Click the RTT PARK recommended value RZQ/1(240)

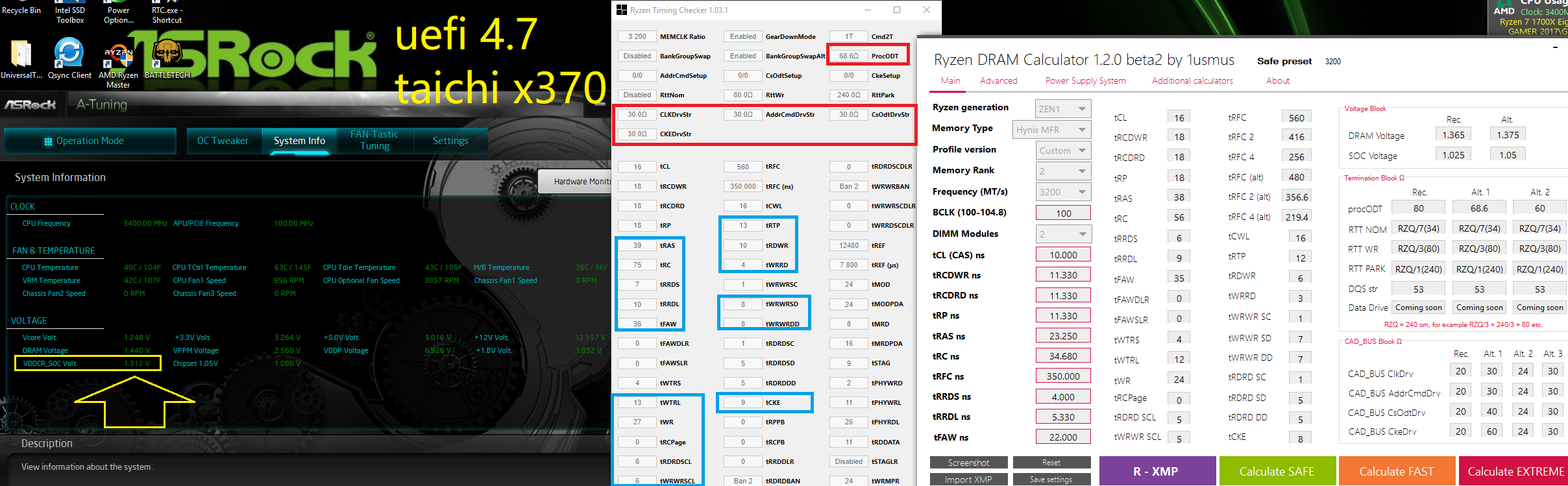(1418, 269)
